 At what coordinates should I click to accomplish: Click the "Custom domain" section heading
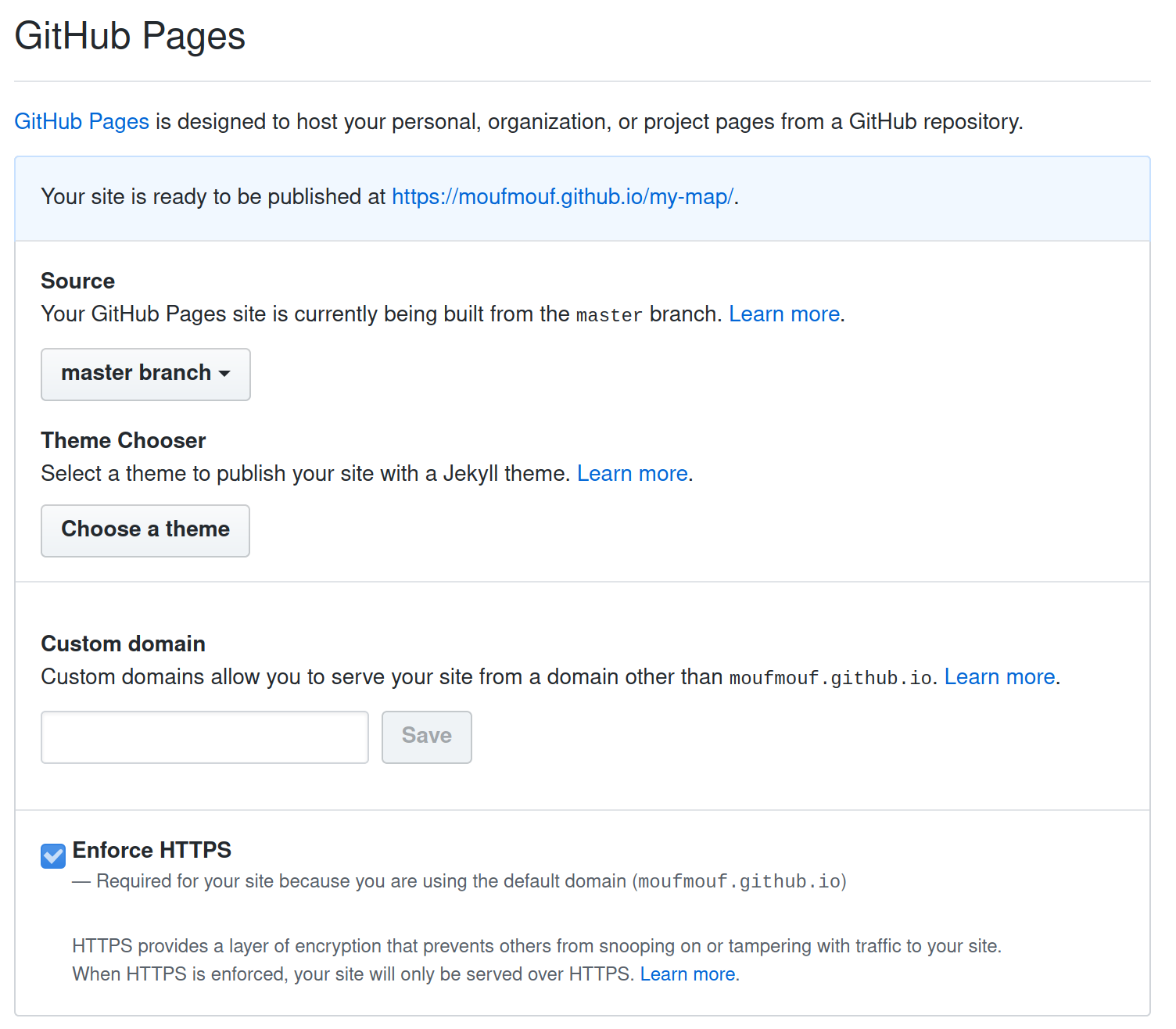(x=124, y=644)
